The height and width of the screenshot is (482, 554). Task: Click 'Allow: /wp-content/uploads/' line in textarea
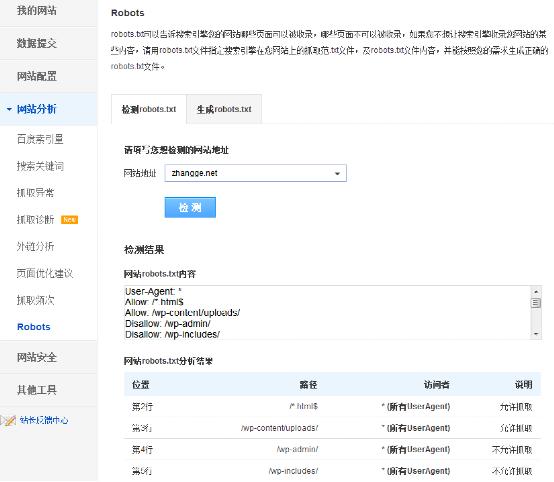click(182, 313)
